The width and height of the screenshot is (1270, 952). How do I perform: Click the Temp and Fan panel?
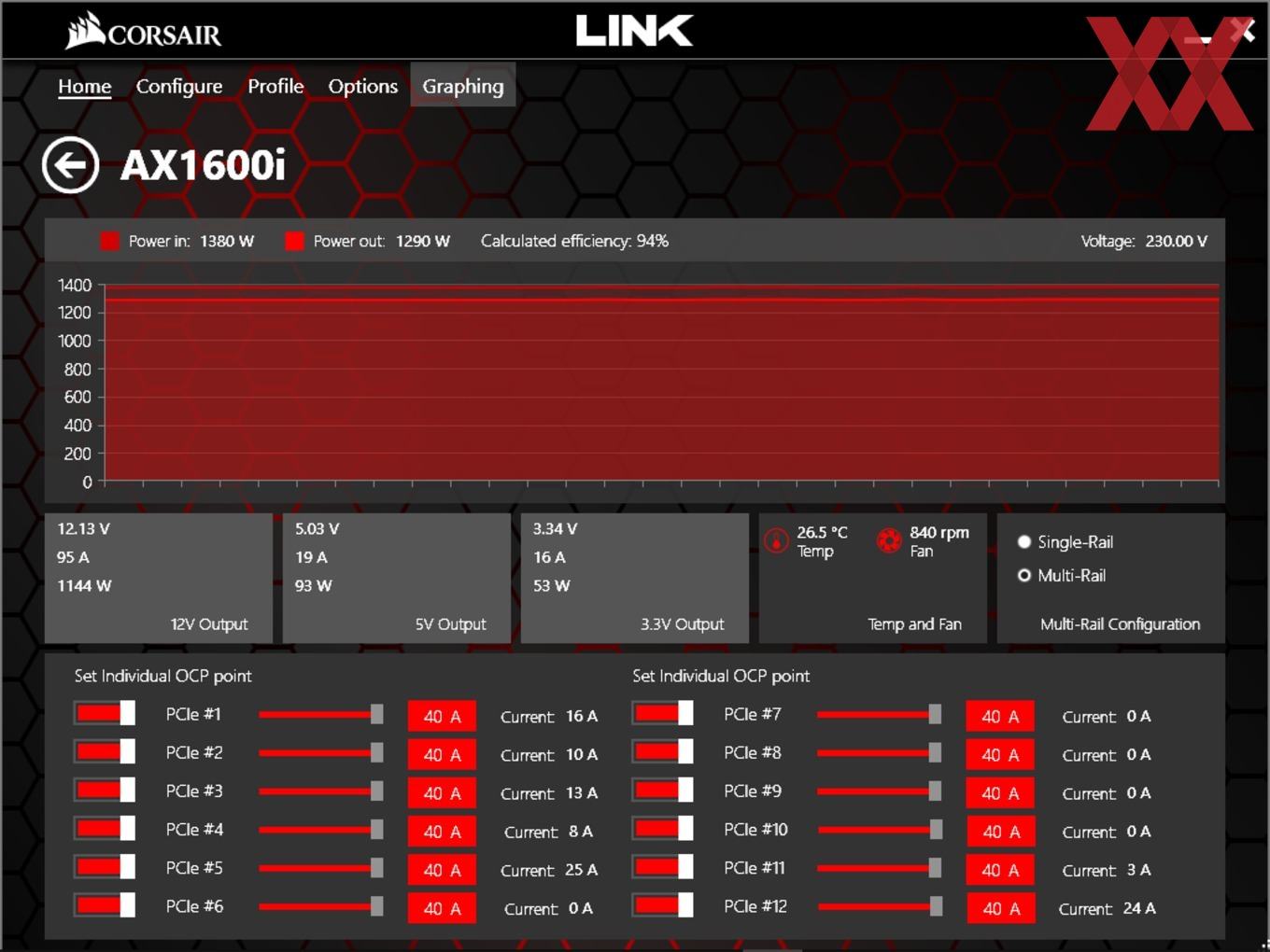tap(873, 578)
